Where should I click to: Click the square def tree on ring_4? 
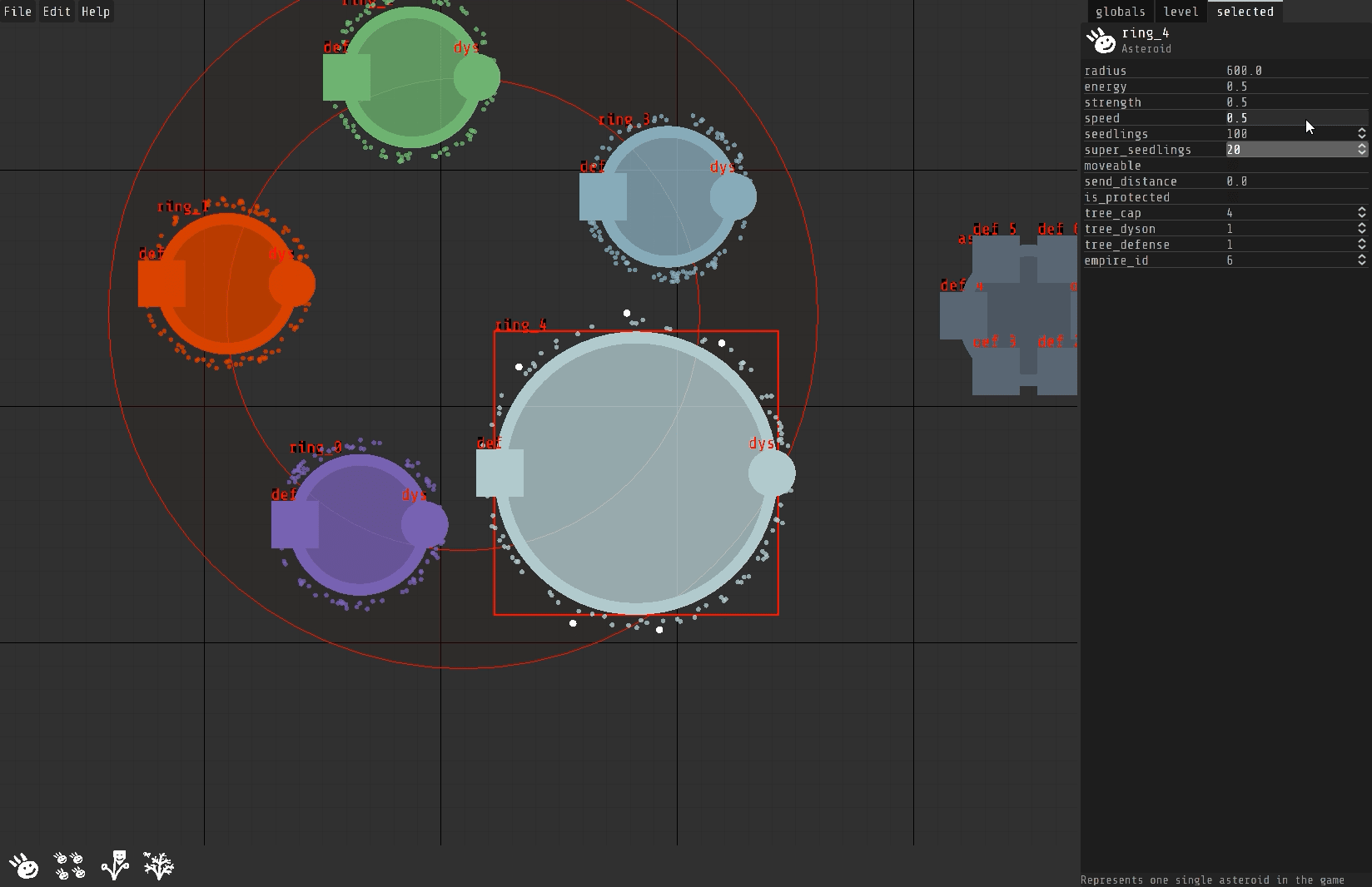click(x=500, y=473)
